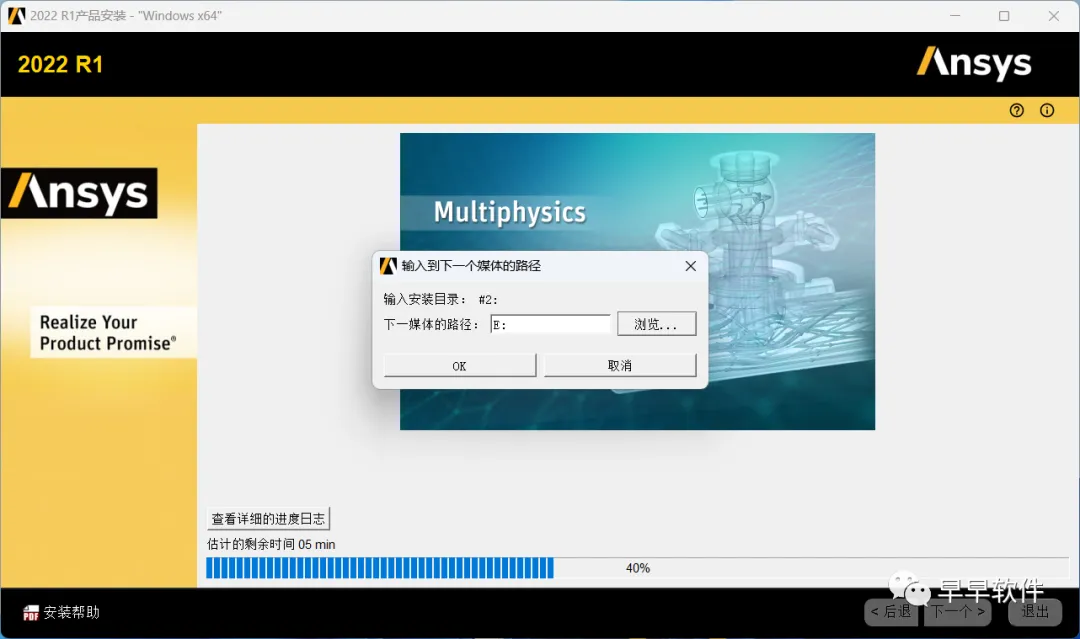The image size is (1080, 639).
Task: Click OK in the media path dialog
Action: click(459, 366)
